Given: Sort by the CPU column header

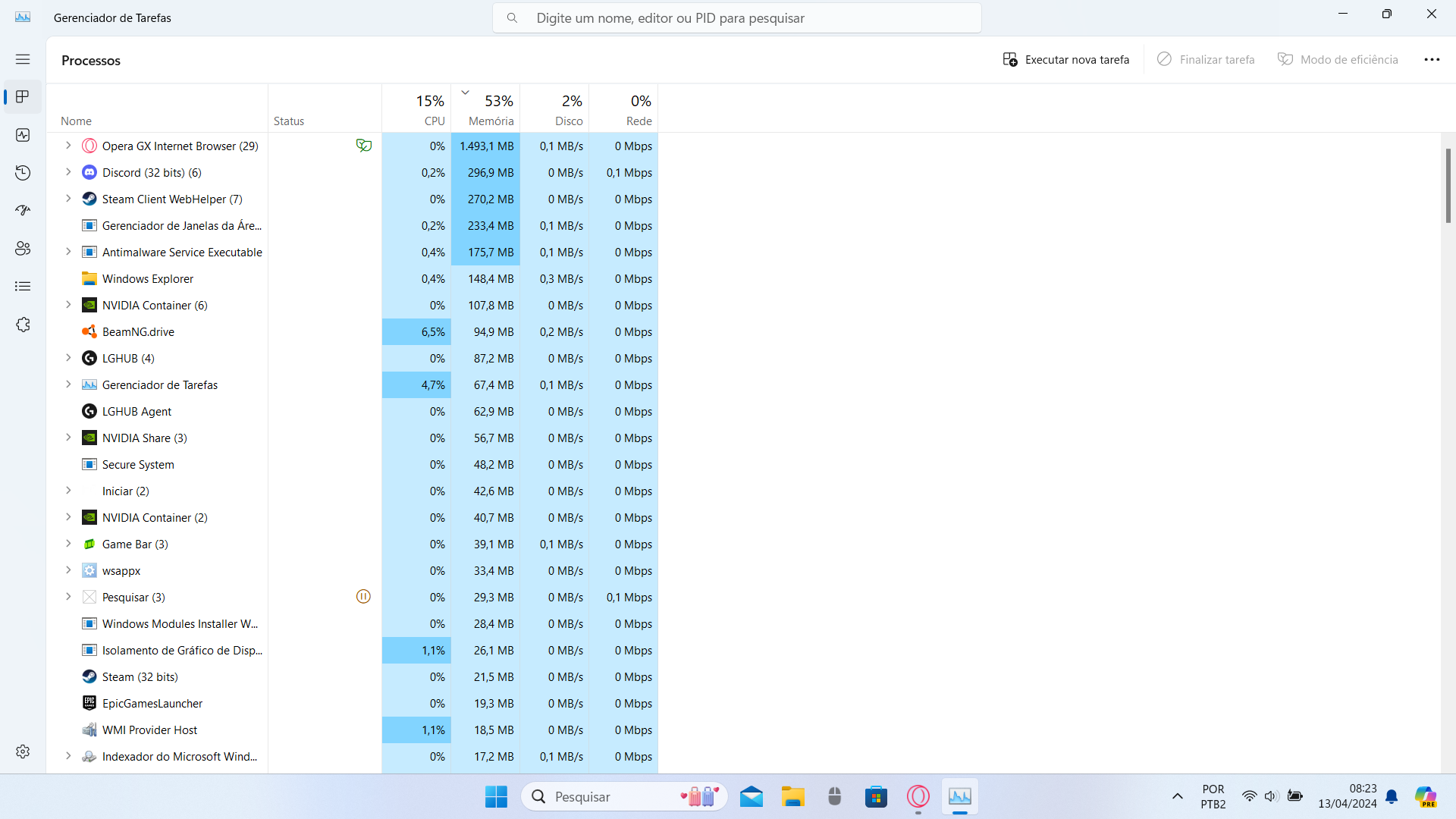Looking at the screenshot, I should [x=416, y=108].
